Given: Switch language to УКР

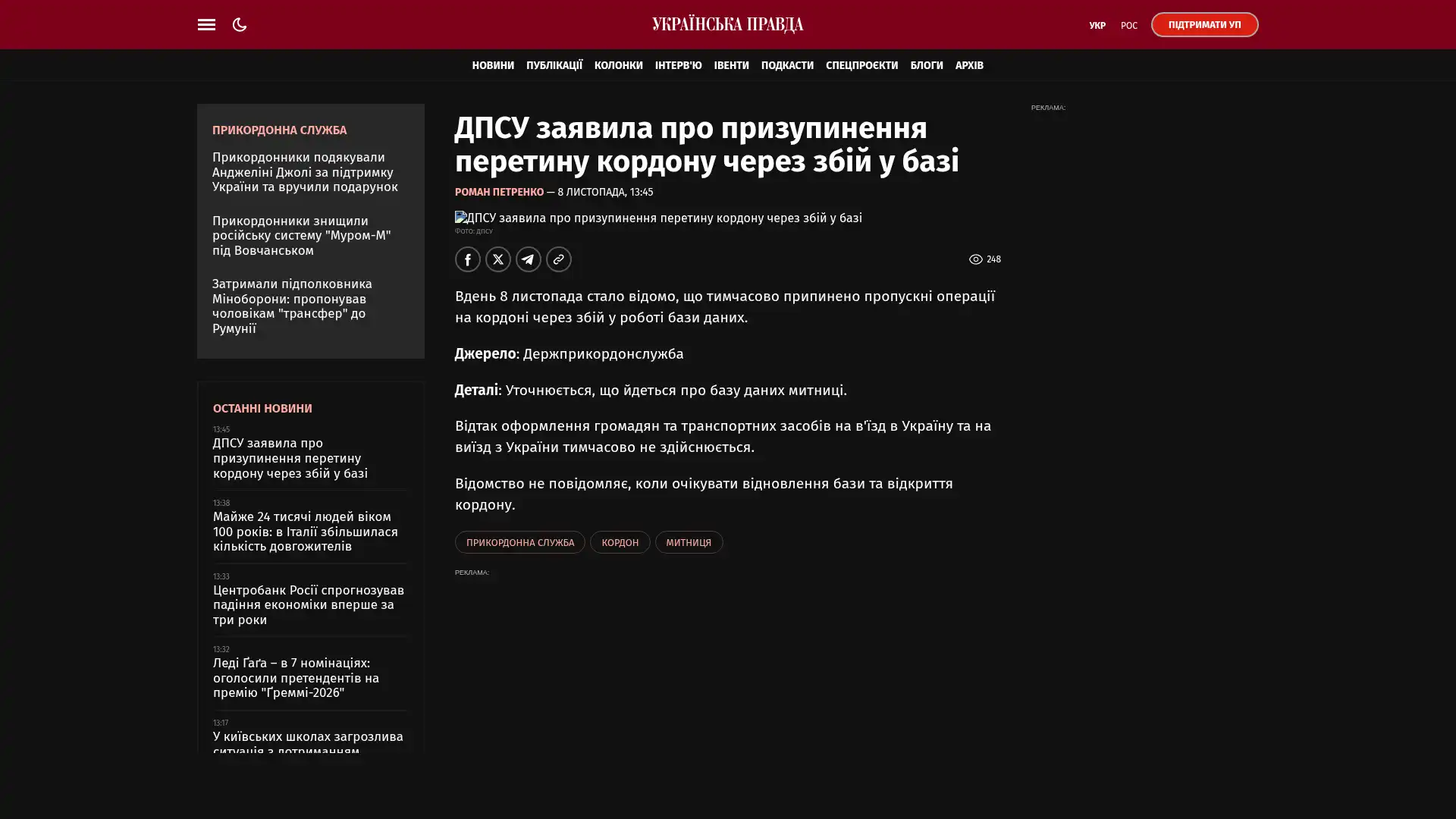Looking at the screenshot, I should click(1097, 26).
